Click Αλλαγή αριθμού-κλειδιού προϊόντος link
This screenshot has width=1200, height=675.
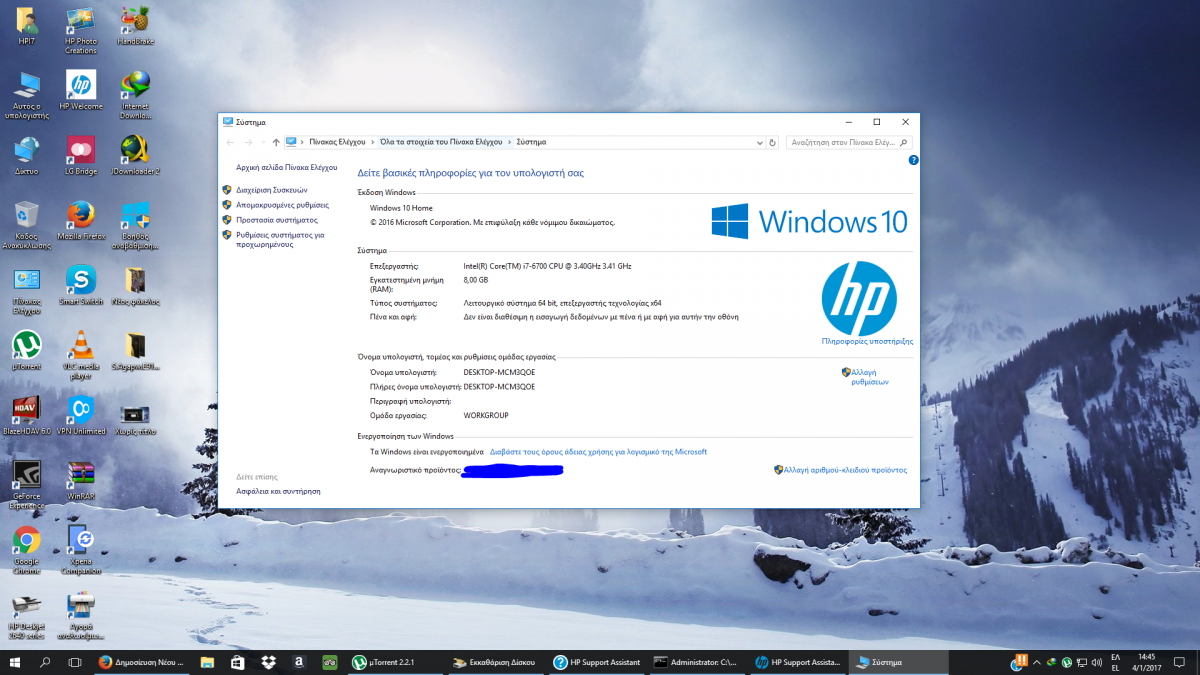(x=845, y=469)
